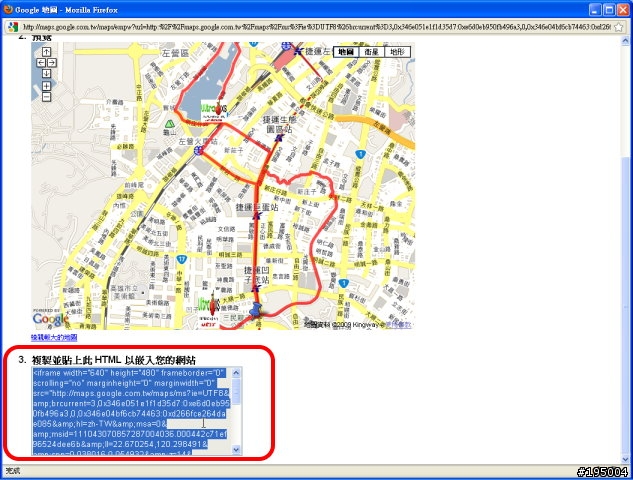Screen dimensions: 633x480
Task: Click the 完成 status bar text
Action: (x=13, y=471)
